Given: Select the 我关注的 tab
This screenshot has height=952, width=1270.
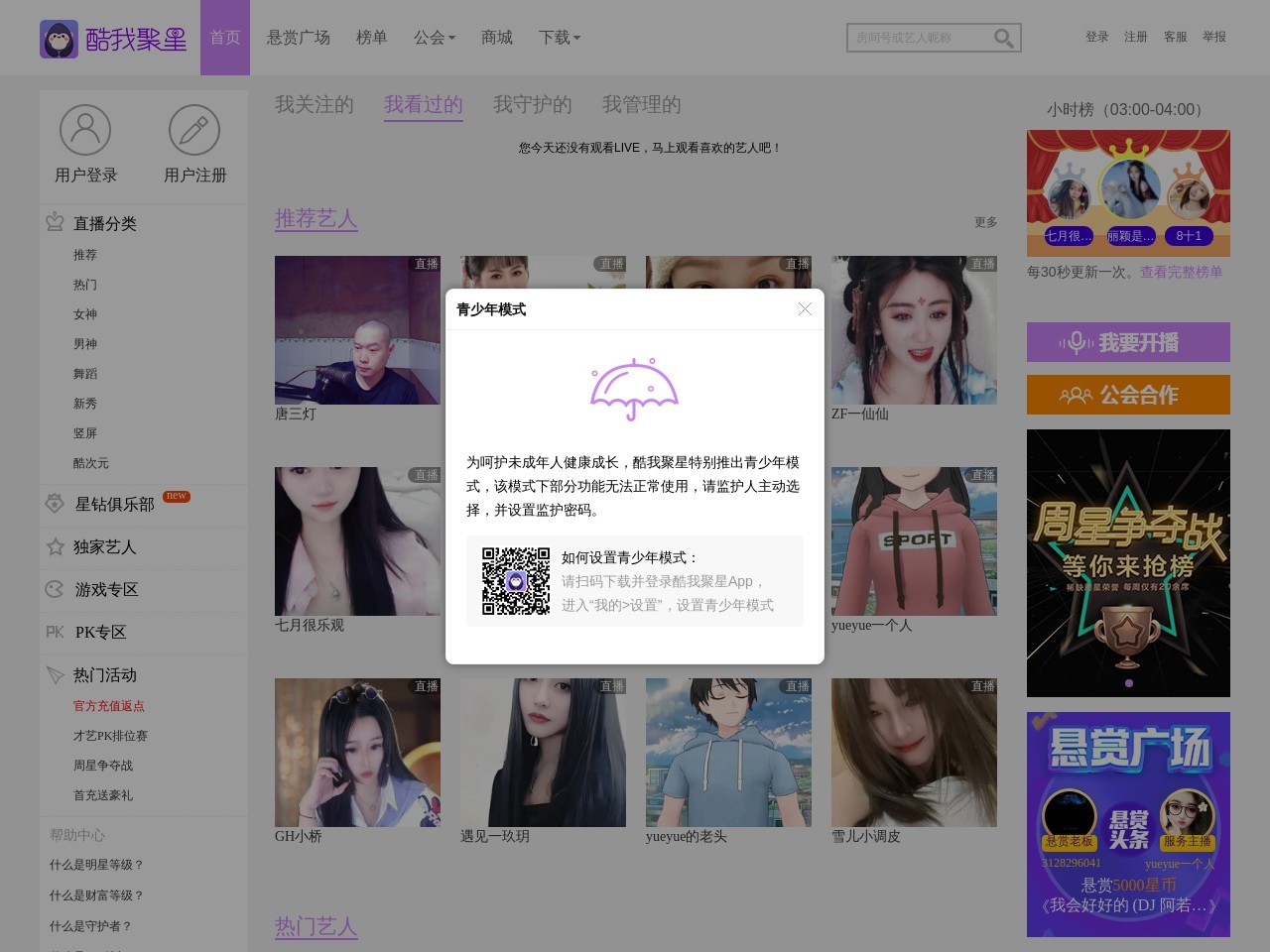Looking at the screenshot, I should [x=315, y=104].
